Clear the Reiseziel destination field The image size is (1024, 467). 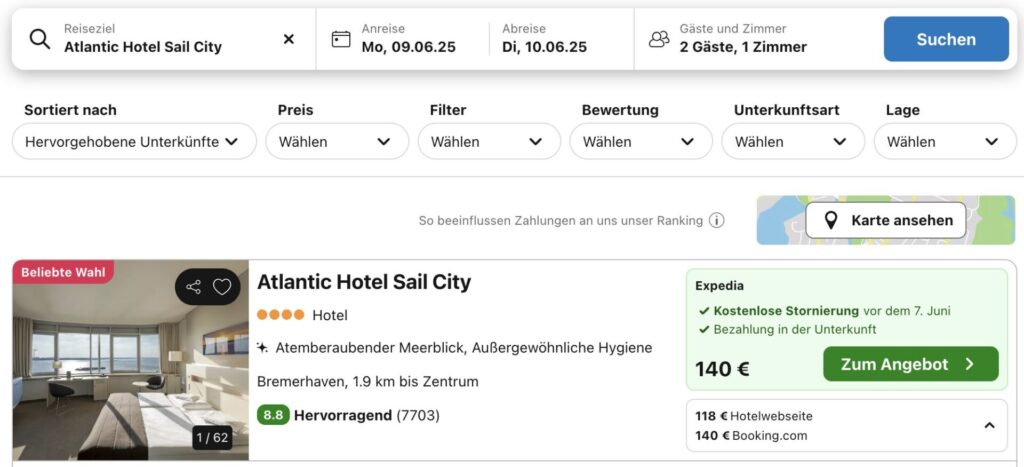pos(288,39)
